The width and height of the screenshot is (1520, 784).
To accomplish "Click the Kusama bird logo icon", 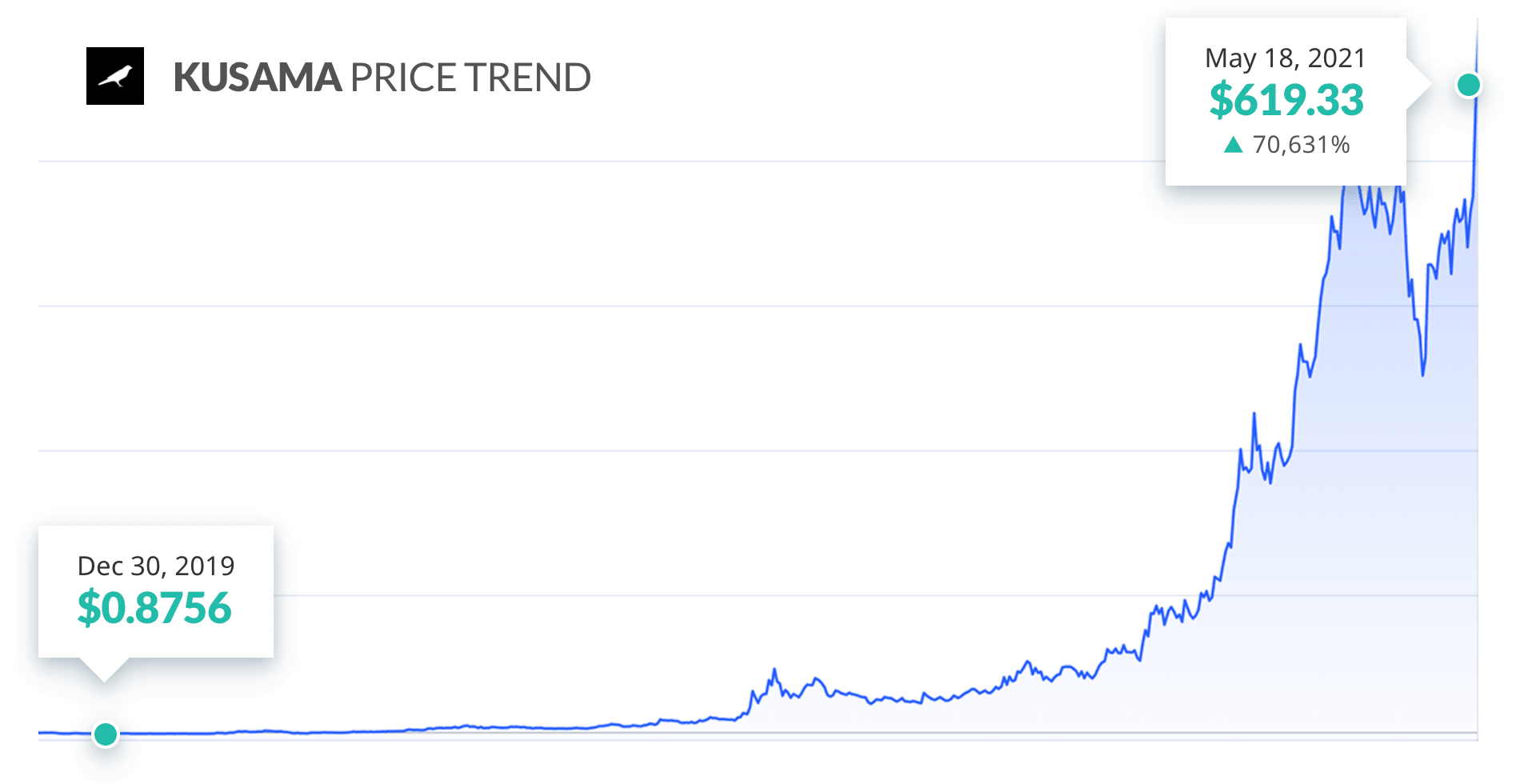I will pos(115,76).
